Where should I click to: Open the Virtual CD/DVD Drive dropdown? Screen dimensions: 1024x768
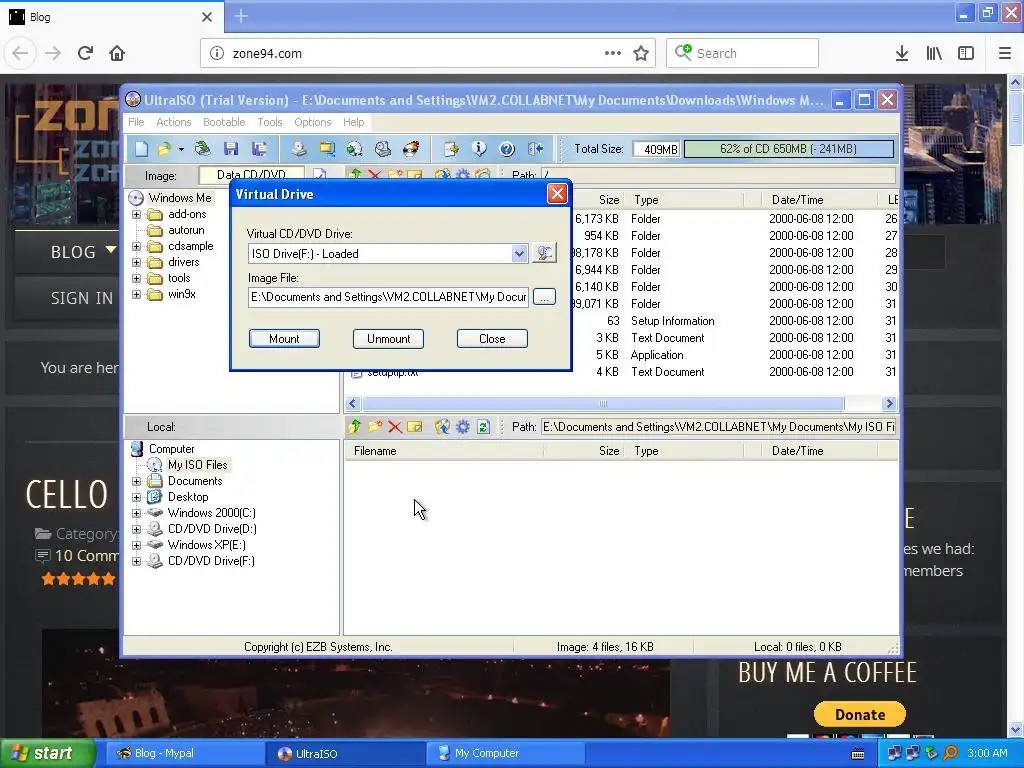[519, 253]
